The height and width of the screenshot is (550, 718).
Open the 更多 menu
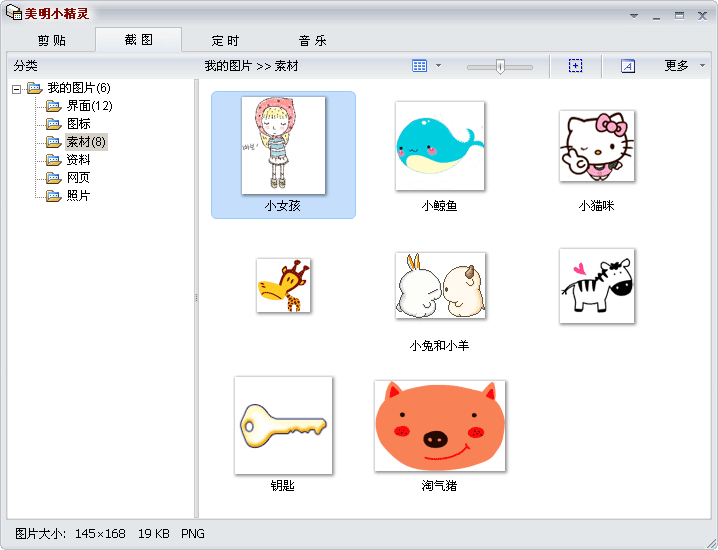pyautogui.click(x=676, y=65)
